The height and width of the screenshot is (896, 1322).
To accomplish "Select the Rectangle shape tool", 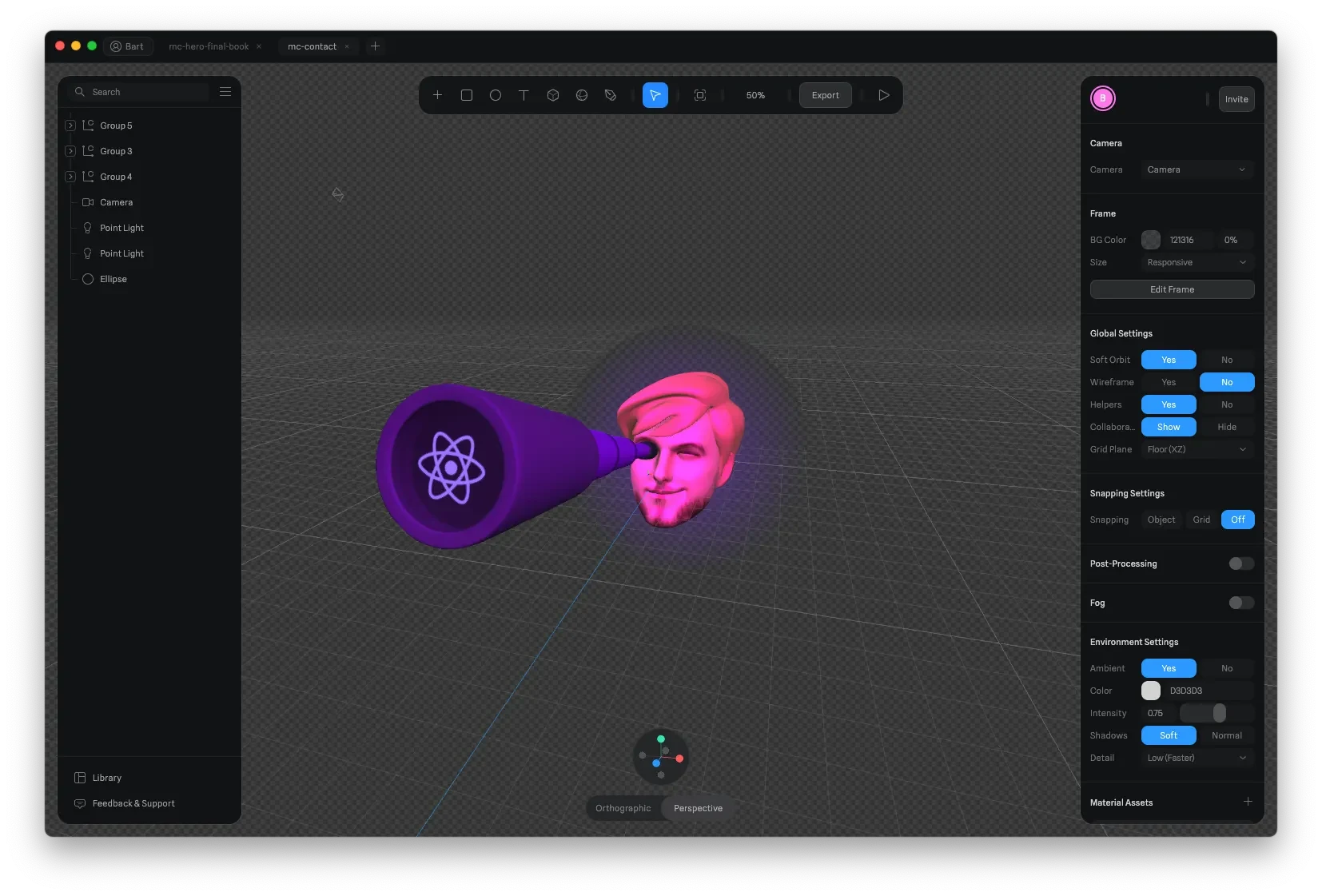I will [467, 95].
